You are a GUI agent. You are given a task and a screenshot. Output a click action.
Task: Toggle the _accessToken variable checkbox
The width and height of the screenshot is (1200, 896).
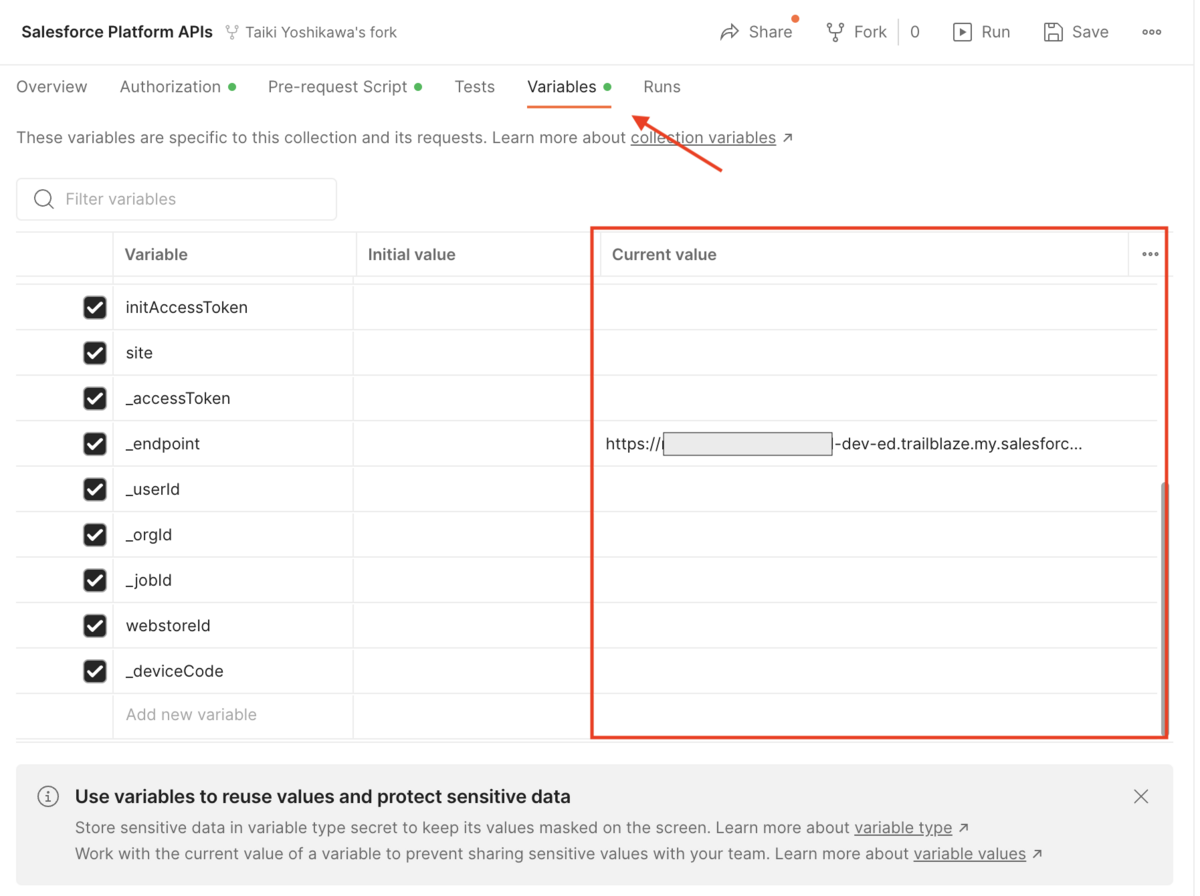(x=95, y=398)
